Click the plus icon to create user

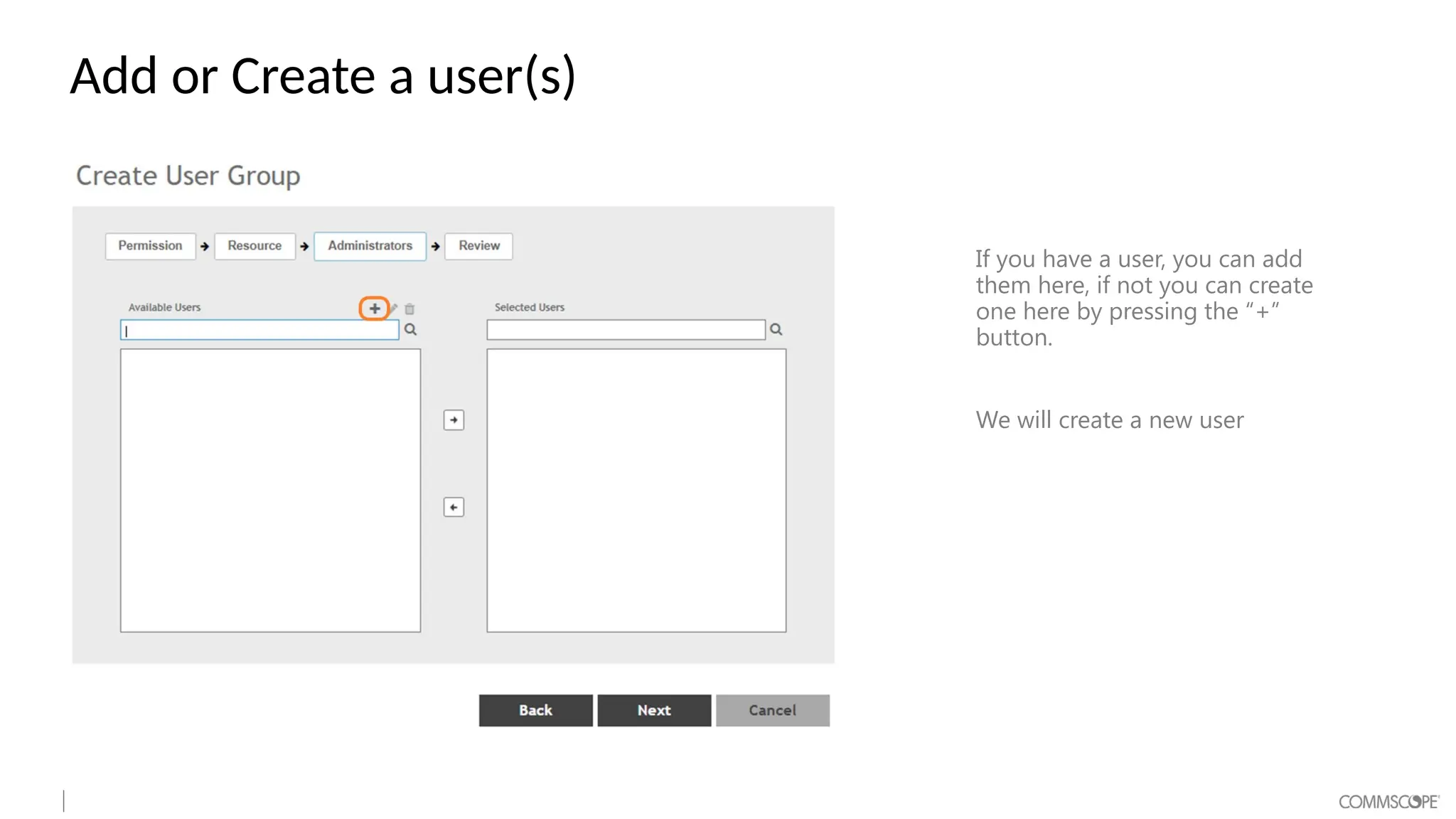pos(374,309)
